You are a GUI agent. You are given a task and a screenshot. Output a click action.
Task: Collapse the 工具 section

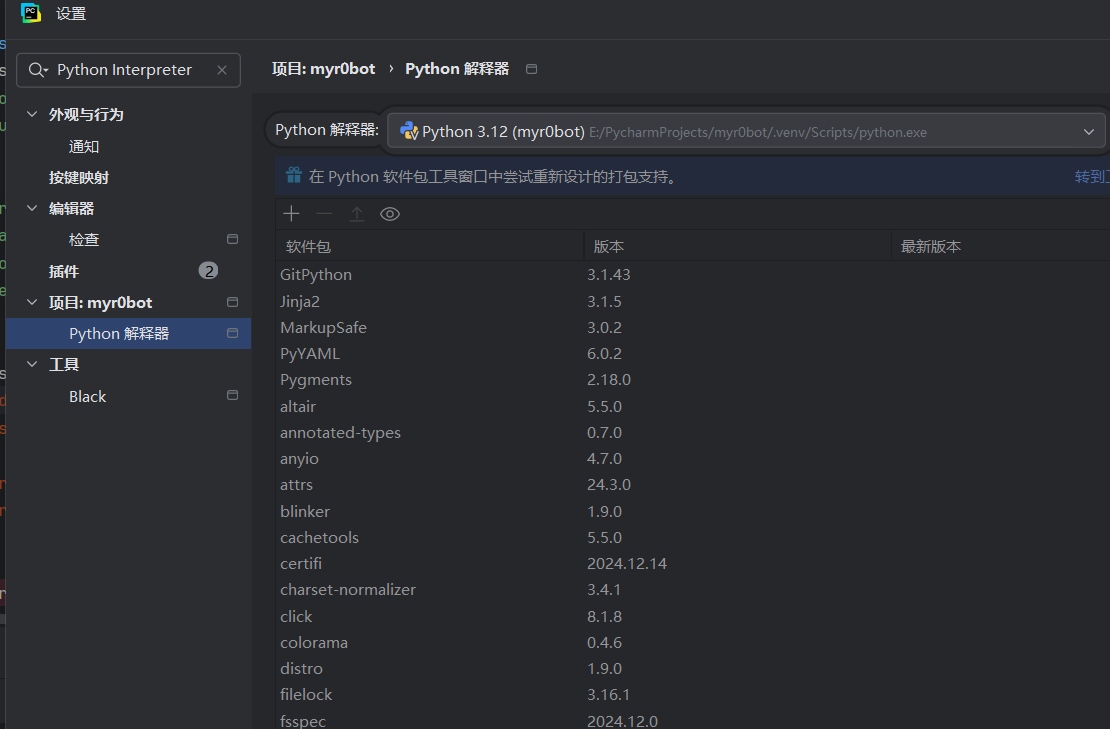click(32, 364)
